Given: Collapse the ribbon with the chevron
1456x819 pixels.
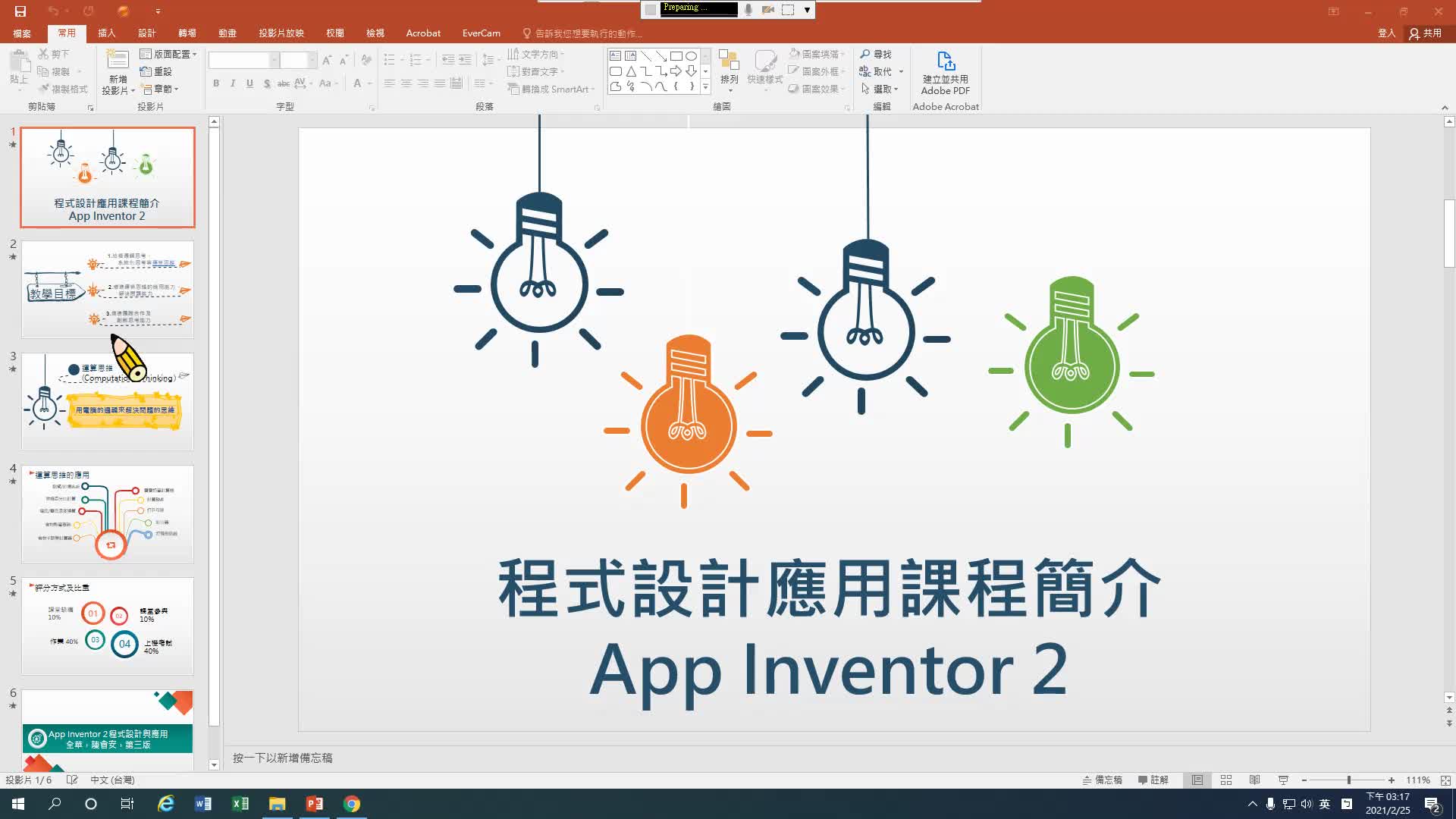Looking at the screenshot, I should pos(1445,108).
